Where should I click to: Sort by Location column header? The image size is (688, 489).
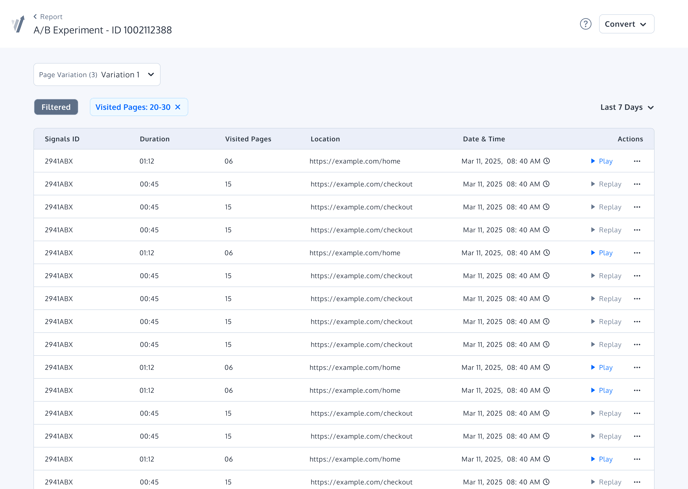pos(325,139)
